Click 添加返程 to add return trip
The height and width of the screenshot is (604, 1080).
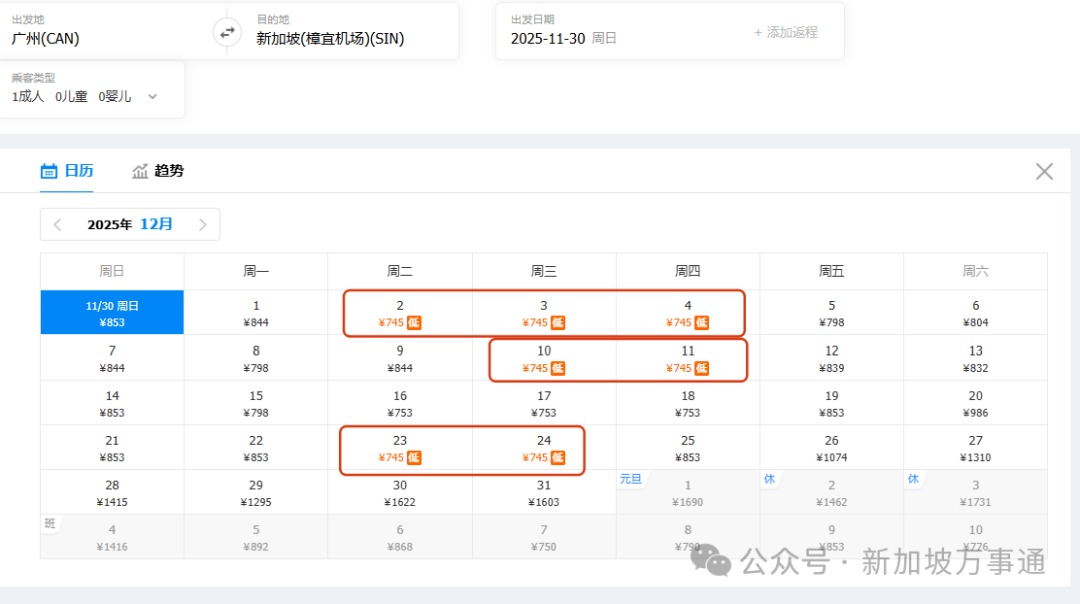785,32
